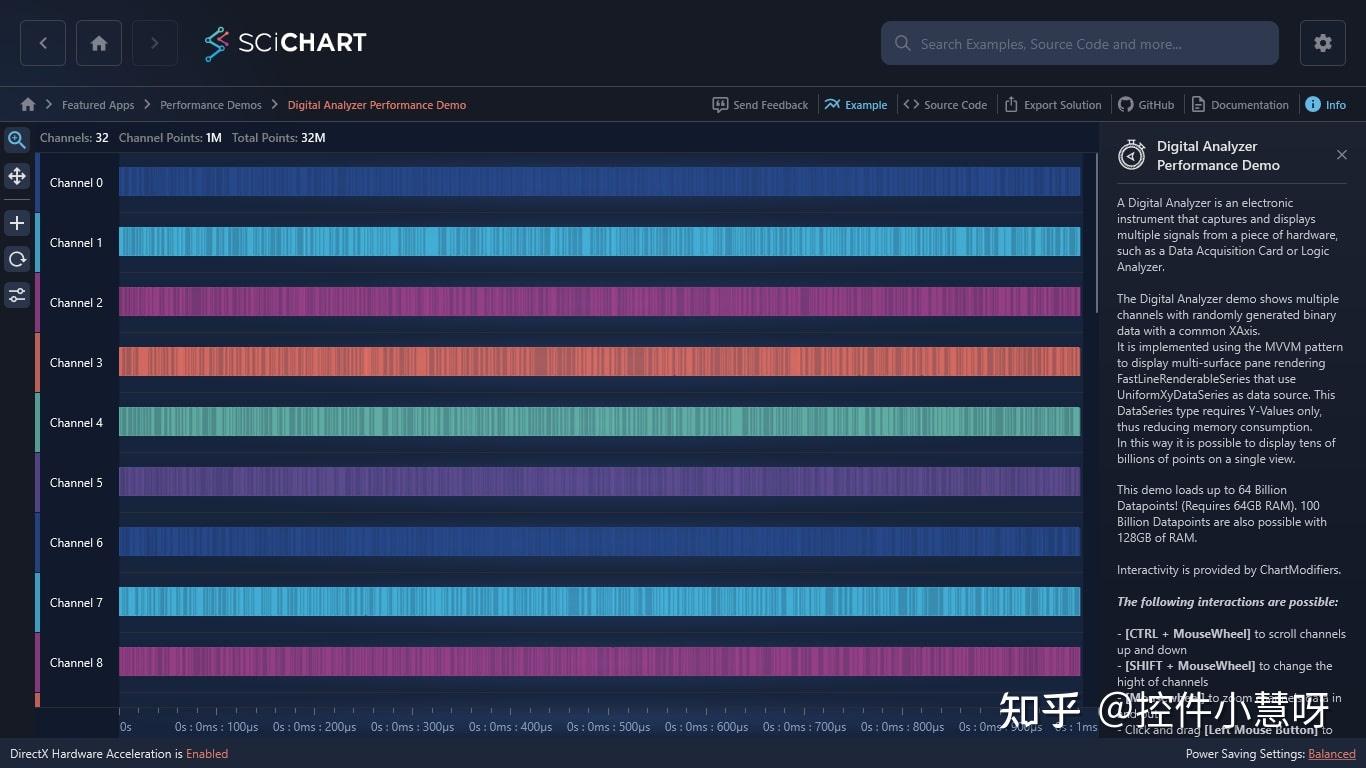This screenshot has width=1366, height=768.
Task: Click the Export Solution button
Action: [x=1053, y=104]
